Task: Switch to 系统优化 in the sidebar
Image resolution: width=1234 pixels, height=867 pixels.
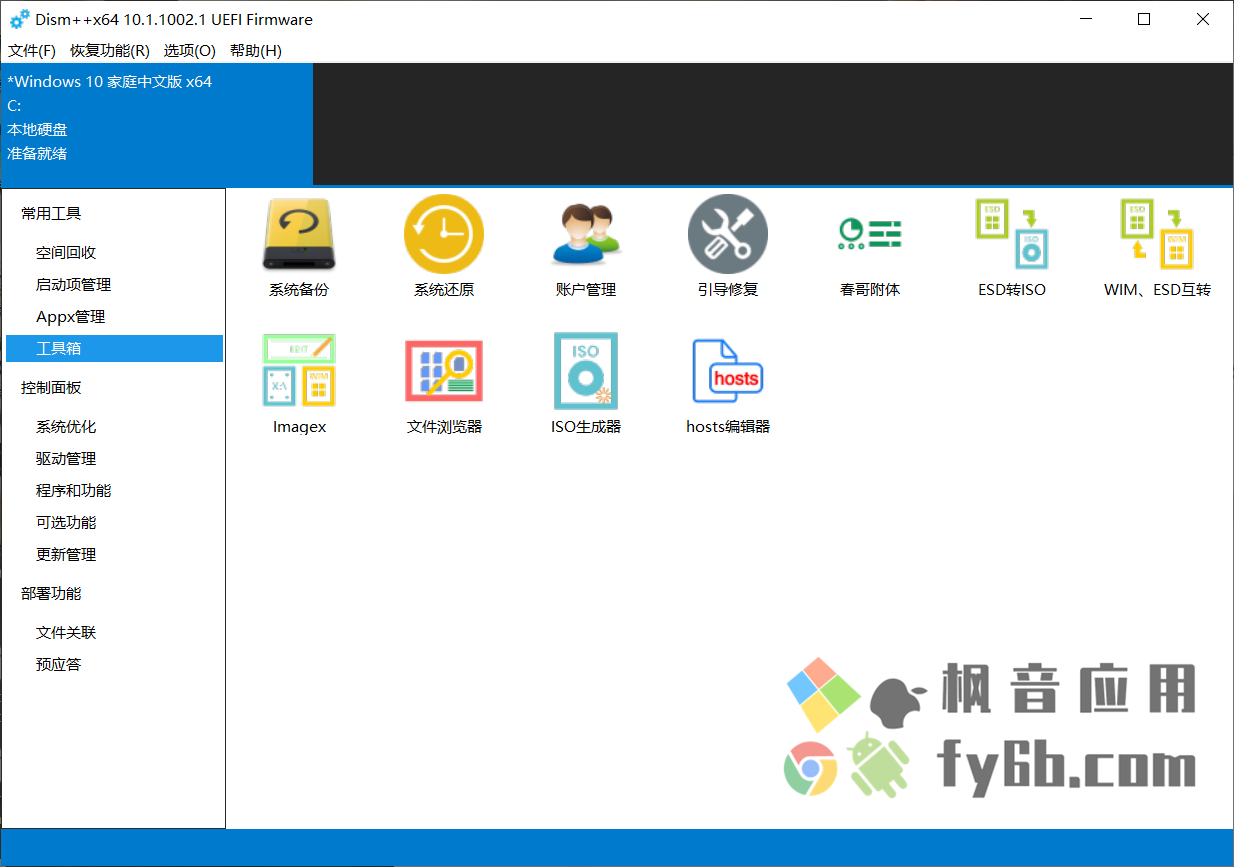Action: pos(114,427)
